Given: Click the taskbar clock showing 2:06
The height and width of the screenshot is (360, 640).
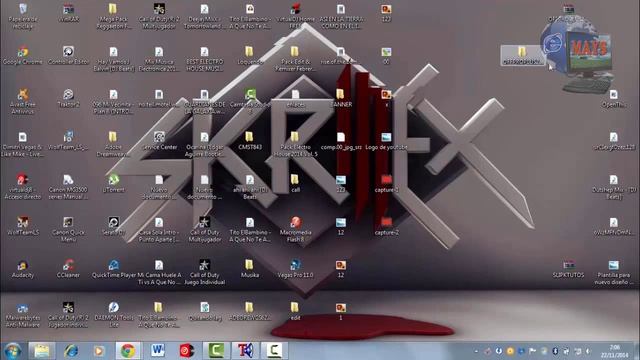Looking at the screenshot, I should pos(615,351).
